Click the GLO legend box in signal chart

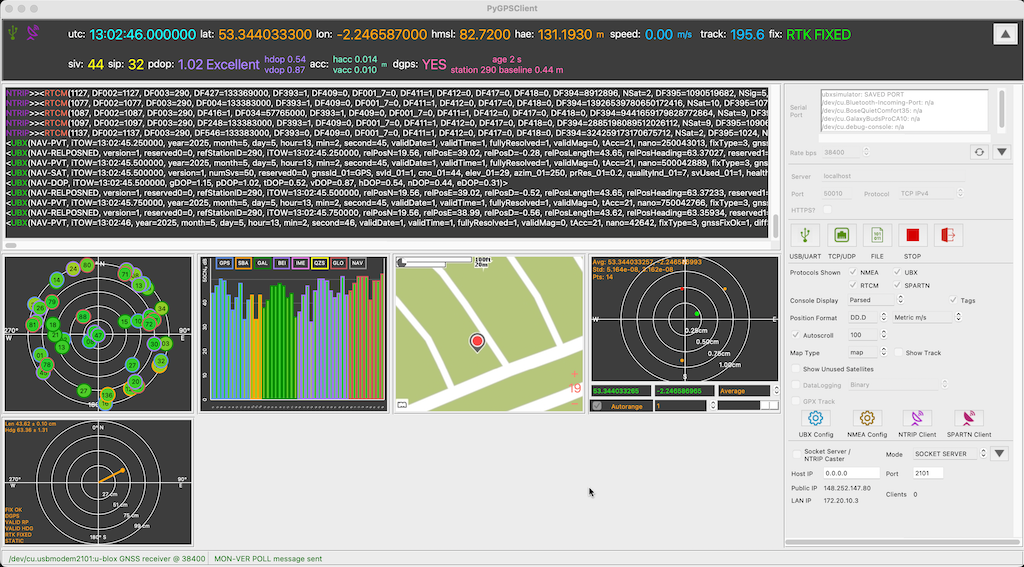tap(338, 263)
